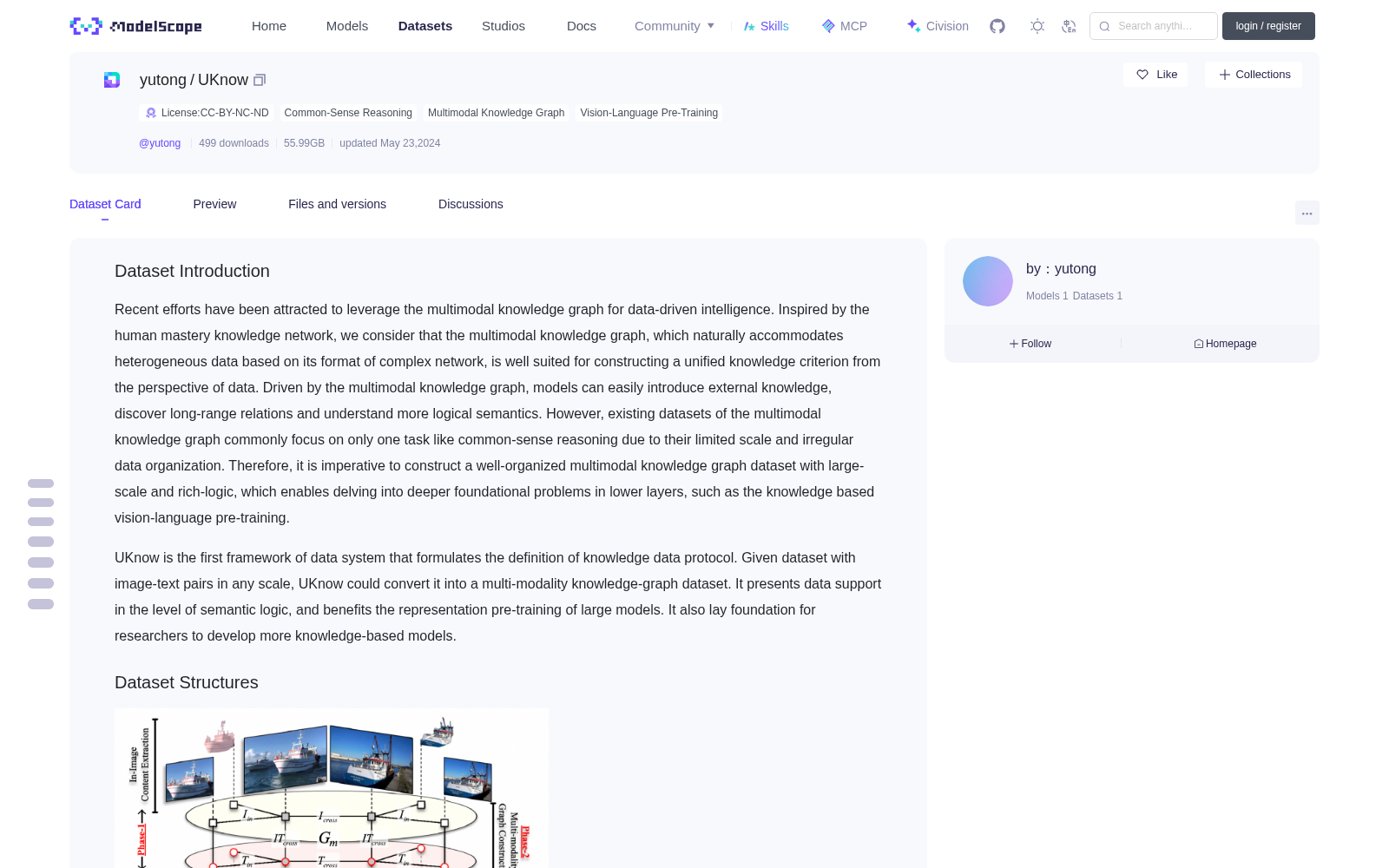Click the '499 downloads' text
The image size is (1389, 868).
234,143
